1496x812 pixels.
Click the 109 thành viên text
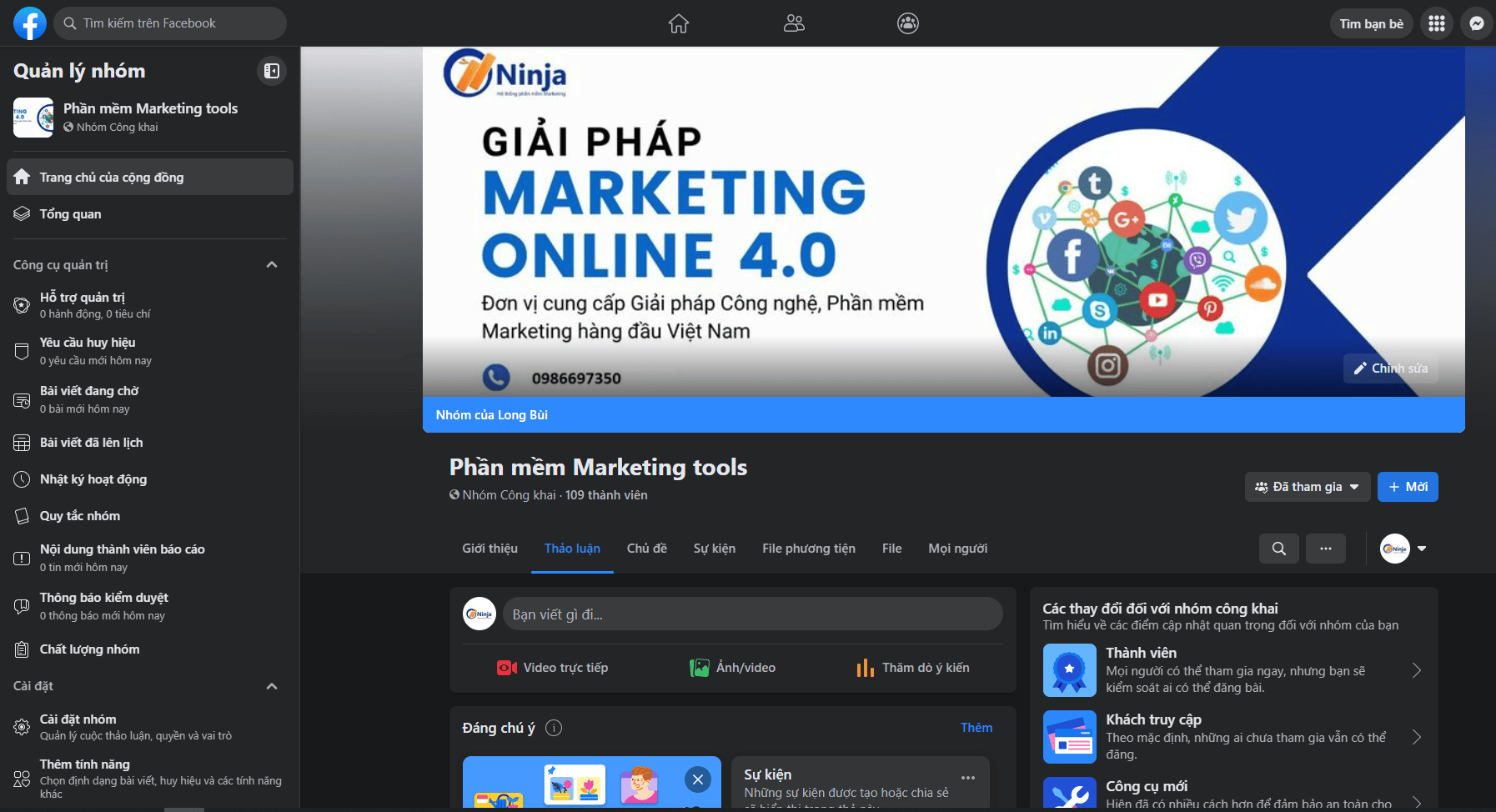click(606, 495)
